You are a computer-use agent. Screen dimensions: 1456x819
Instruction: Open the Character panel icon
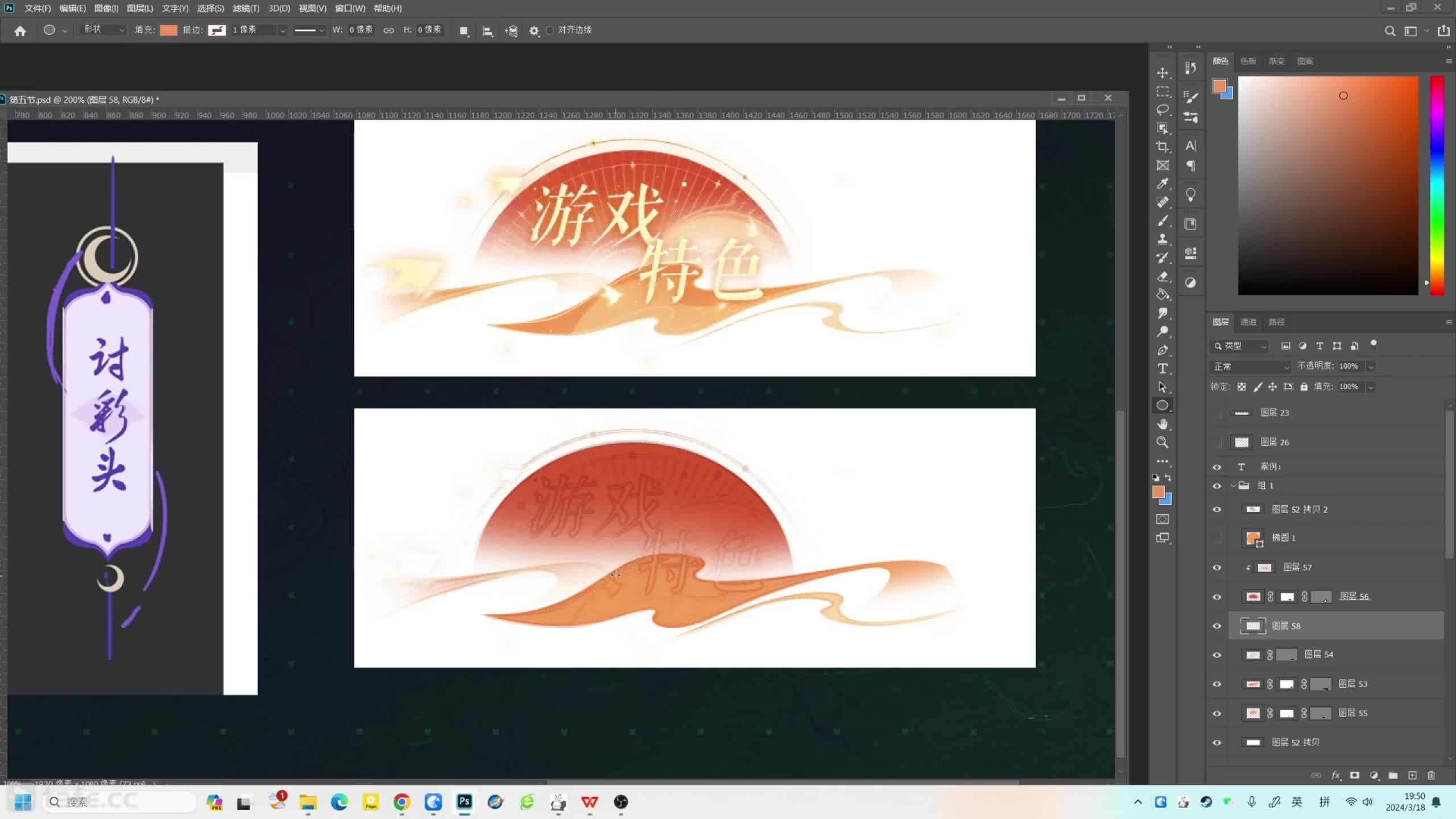[x=1190, y=146]
